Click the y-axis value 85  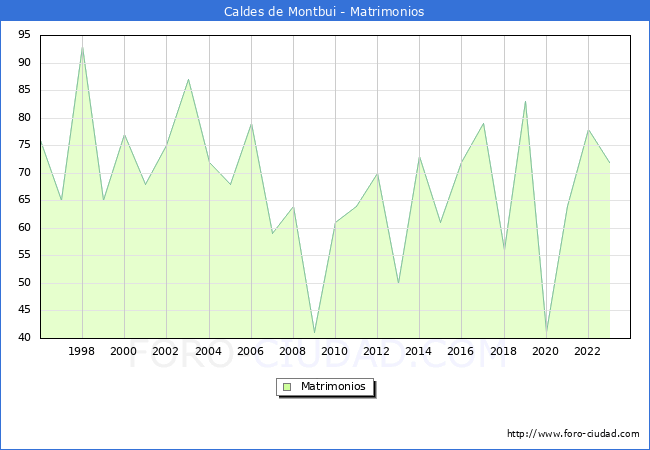click(x=24, y=90)
